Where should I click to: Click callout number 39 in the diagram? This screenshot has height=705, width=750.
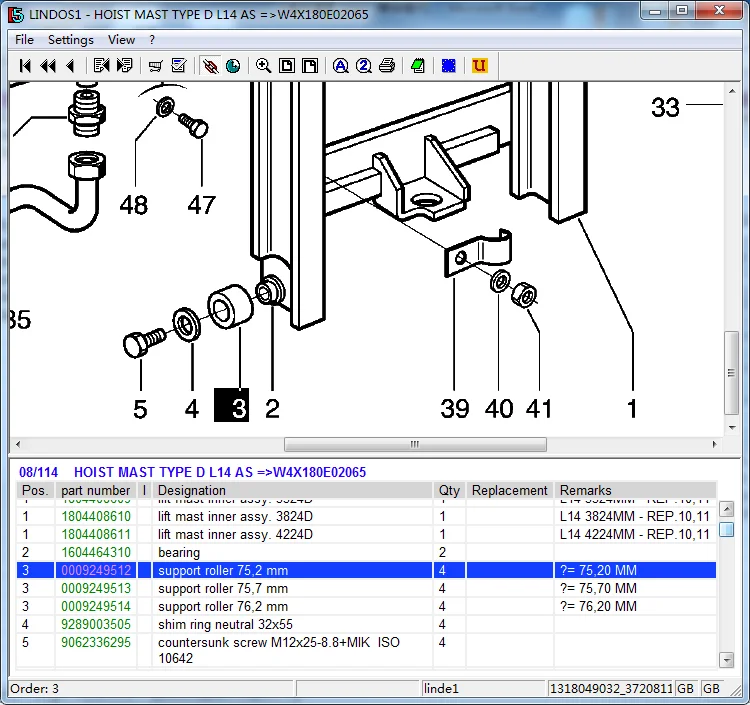(455, 408)
